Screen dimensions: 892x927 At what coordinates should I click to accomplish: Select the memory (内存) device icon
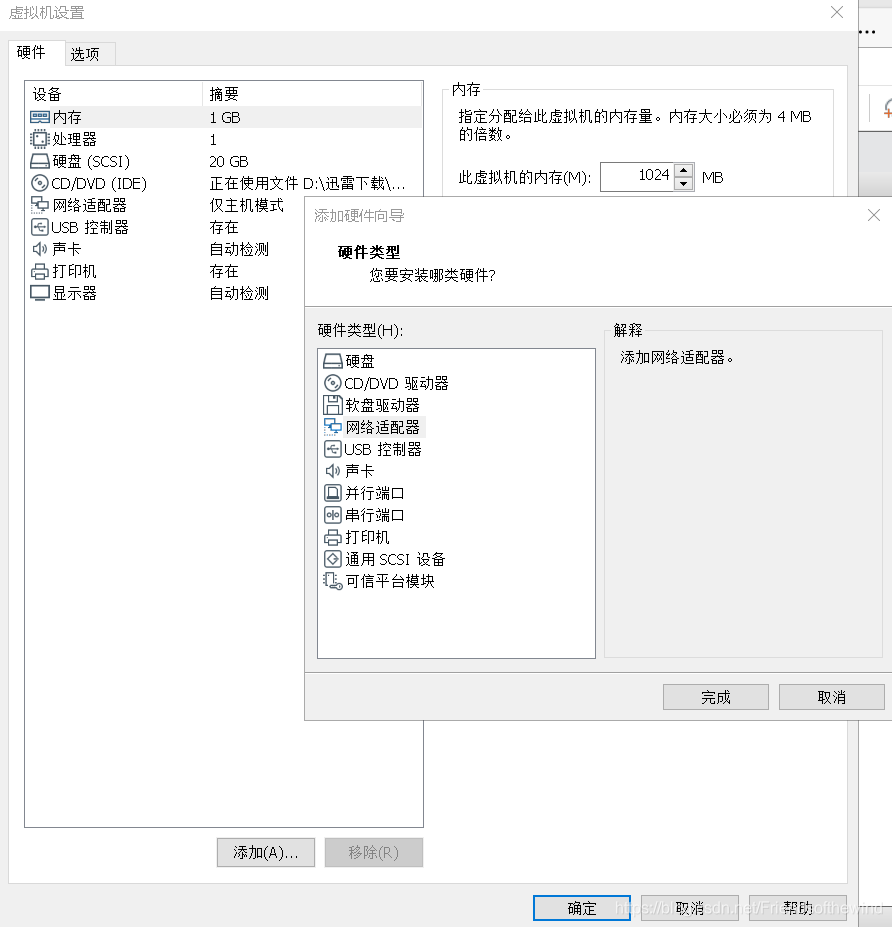(40, 117)
